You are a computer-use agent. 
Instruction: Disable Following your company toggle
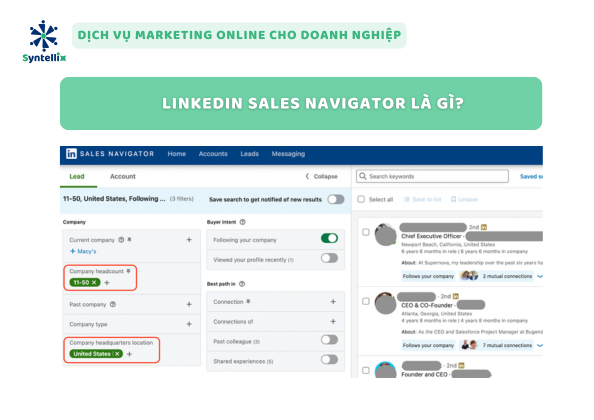pyautogui.click(x=329, y=238)
